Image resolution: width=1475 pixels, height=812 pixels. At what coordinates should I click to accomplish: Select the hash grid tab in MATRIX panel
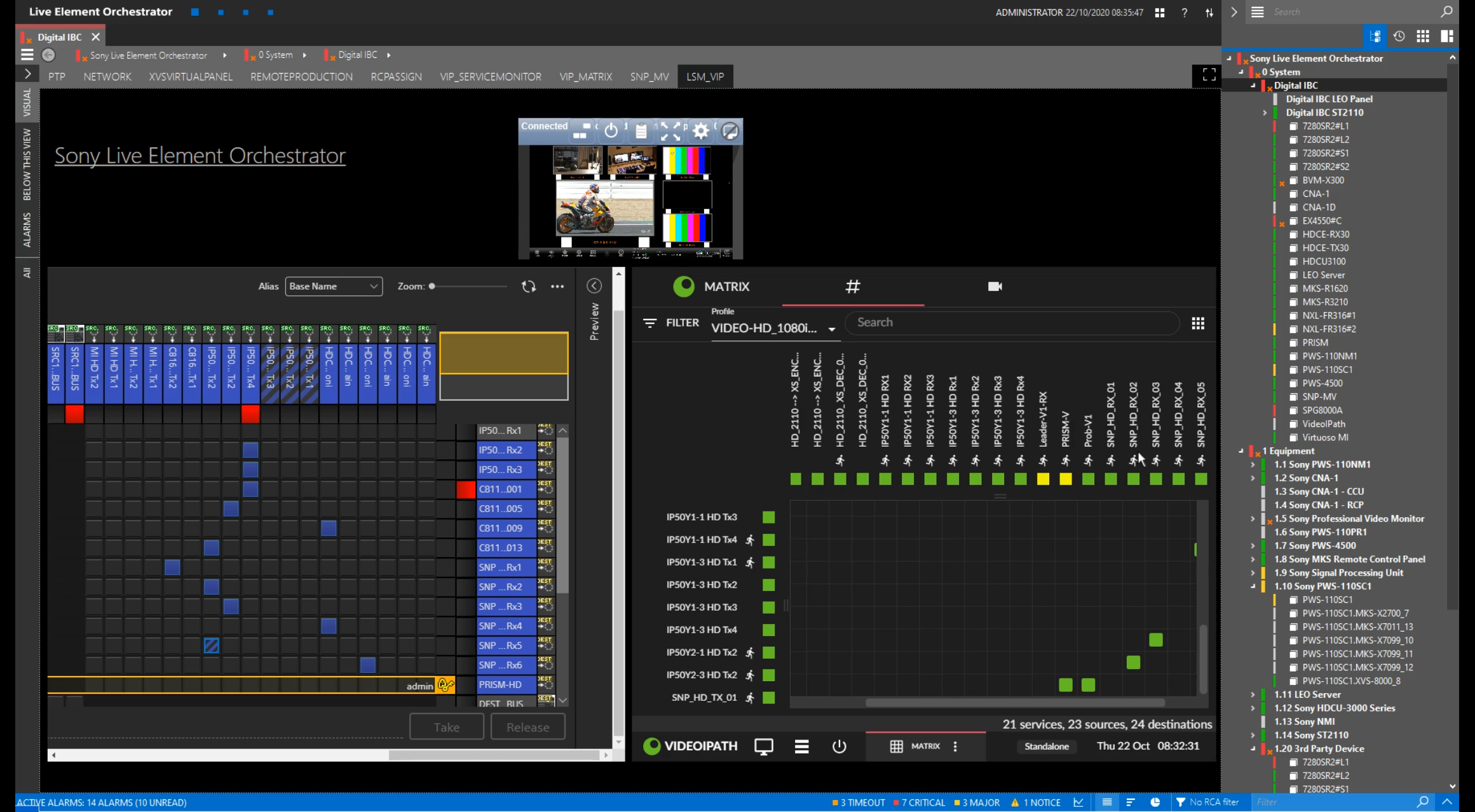[853, 287]
